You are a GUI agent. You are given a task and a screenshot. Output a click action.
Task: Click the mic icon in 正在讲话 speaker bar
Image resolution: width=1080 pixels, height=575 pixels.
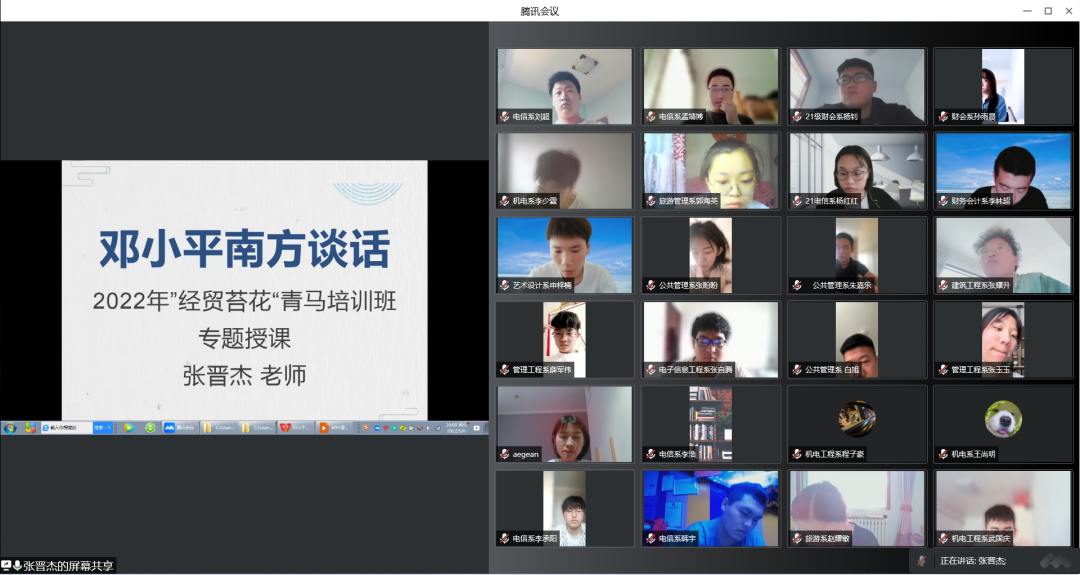coord(922,561)
